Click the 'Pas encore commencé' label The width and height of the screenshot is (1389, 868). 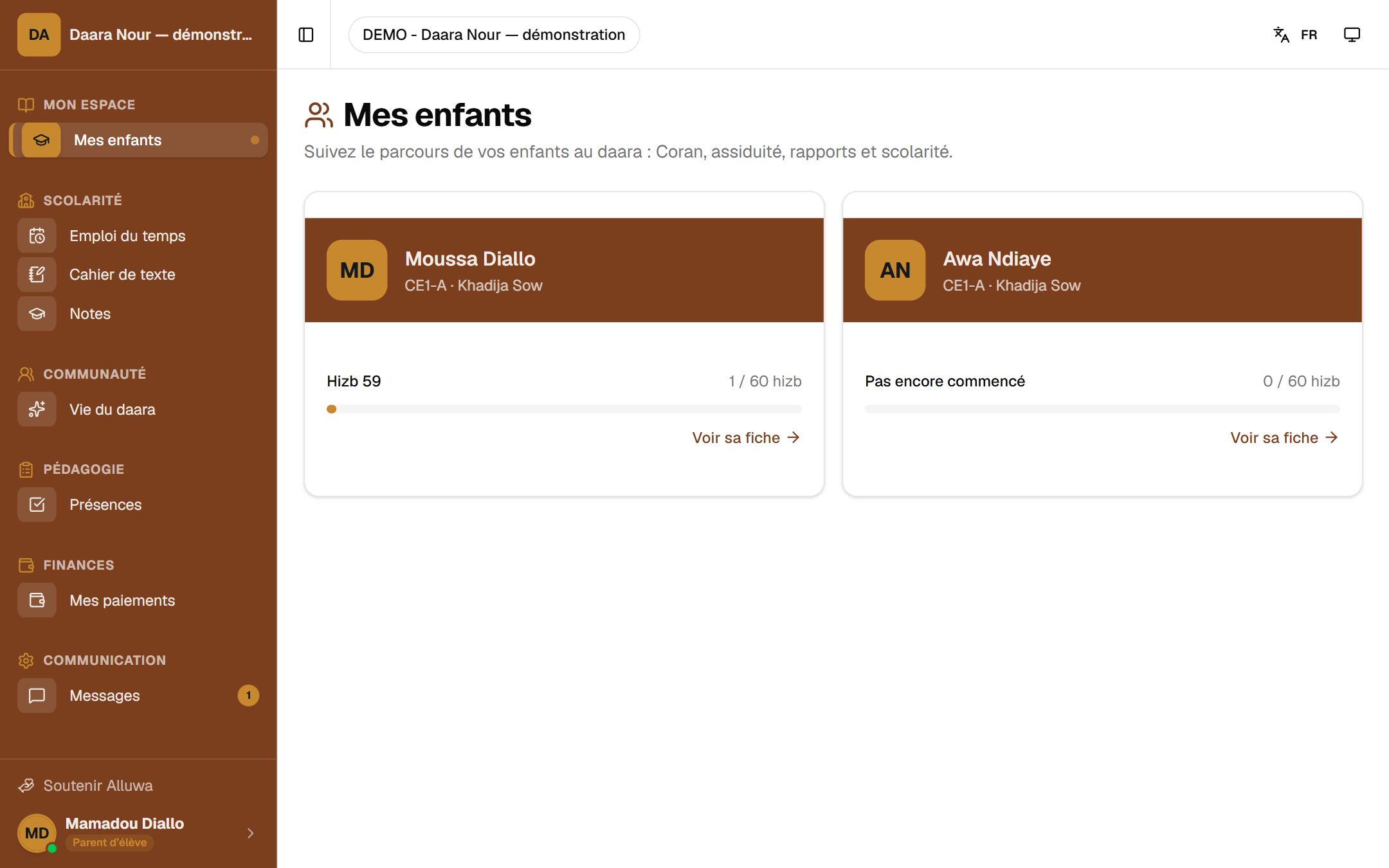pyautogui.click(x=945, y=381)
